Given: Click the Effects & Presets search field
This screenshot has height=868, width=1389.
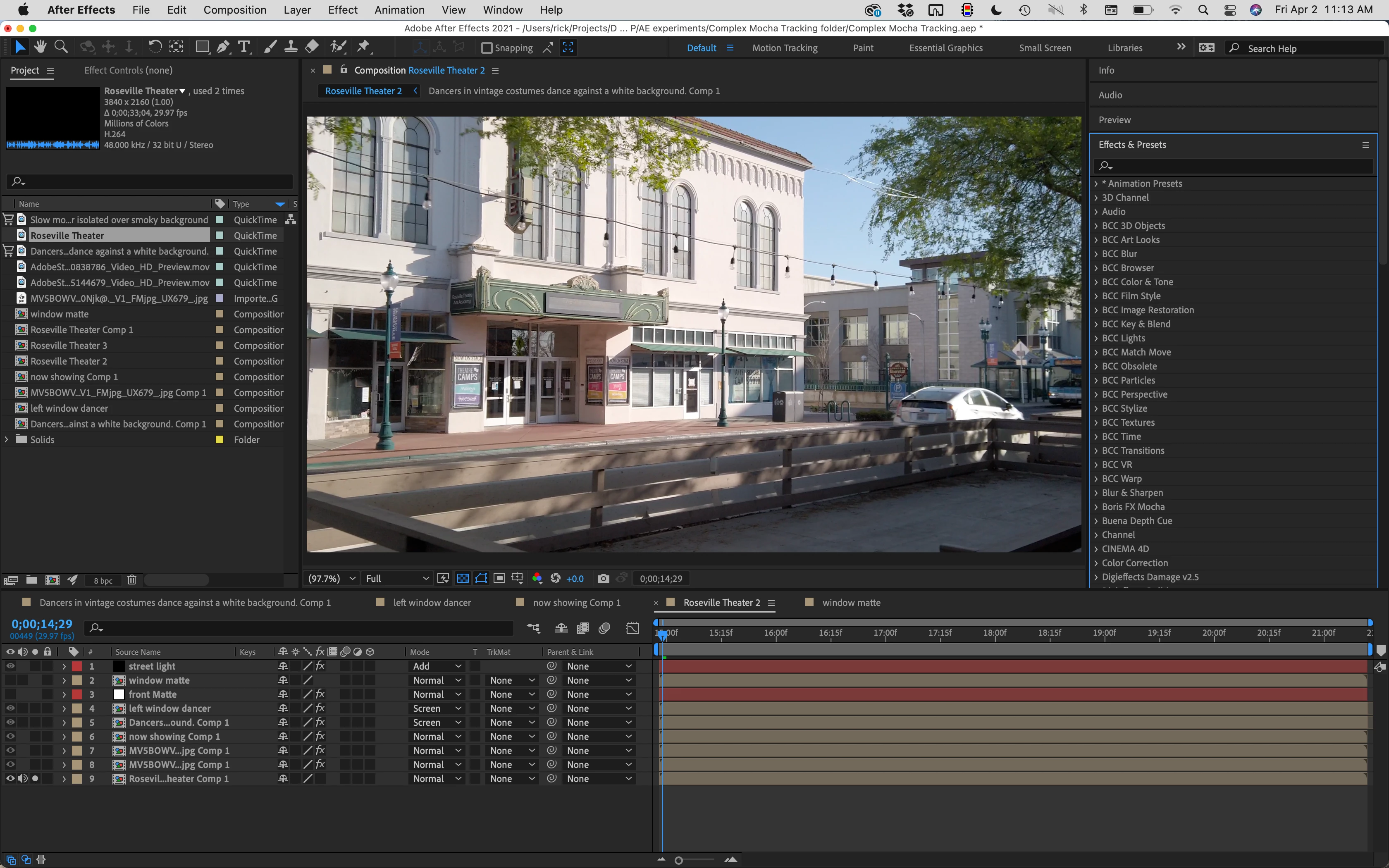Looking at the screenshot, I should (x=1234, y=166).
